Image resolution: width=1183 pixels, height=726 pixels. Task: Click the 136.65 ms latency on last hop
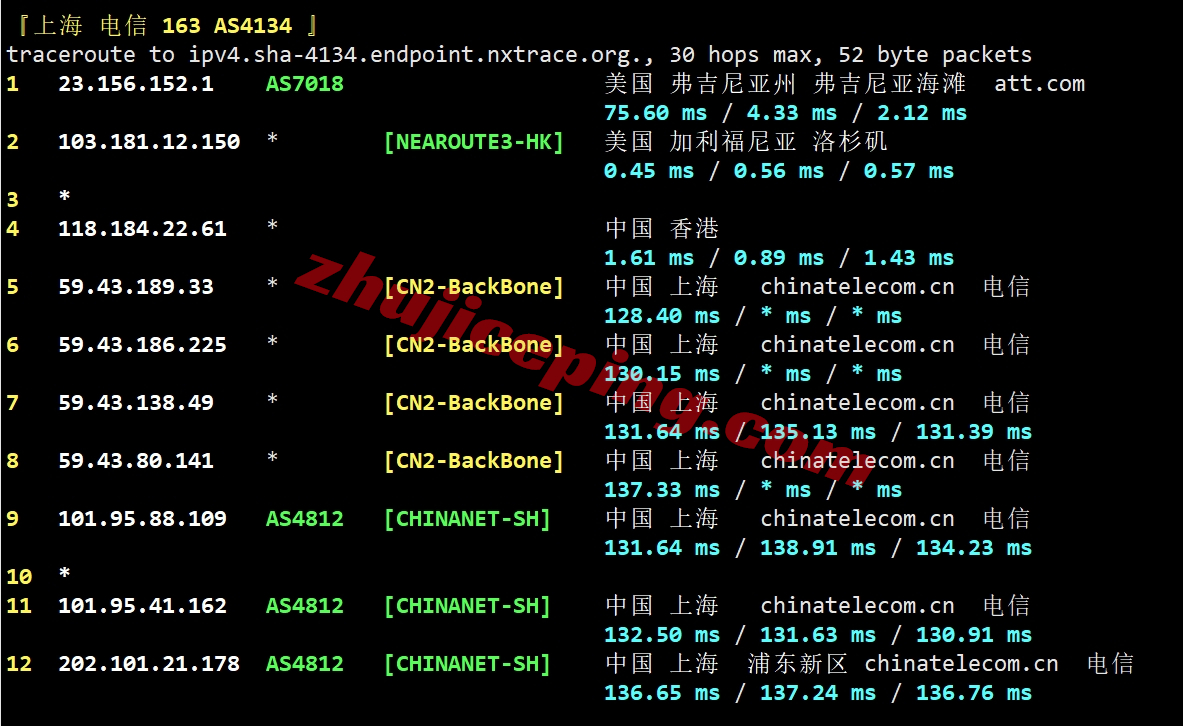point(661,693)
